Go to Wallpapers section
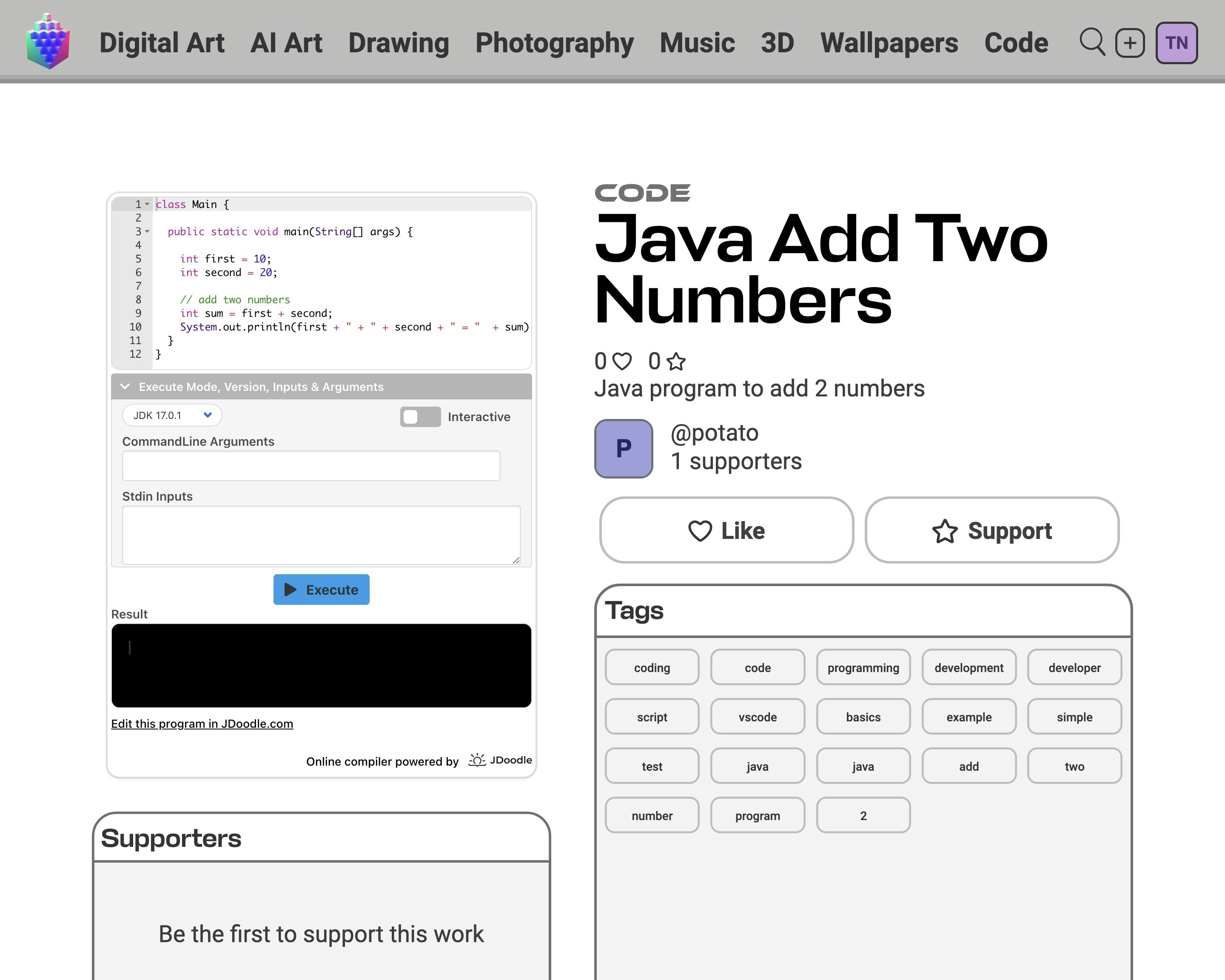The image size is (1225, 980). click(889, 43)
